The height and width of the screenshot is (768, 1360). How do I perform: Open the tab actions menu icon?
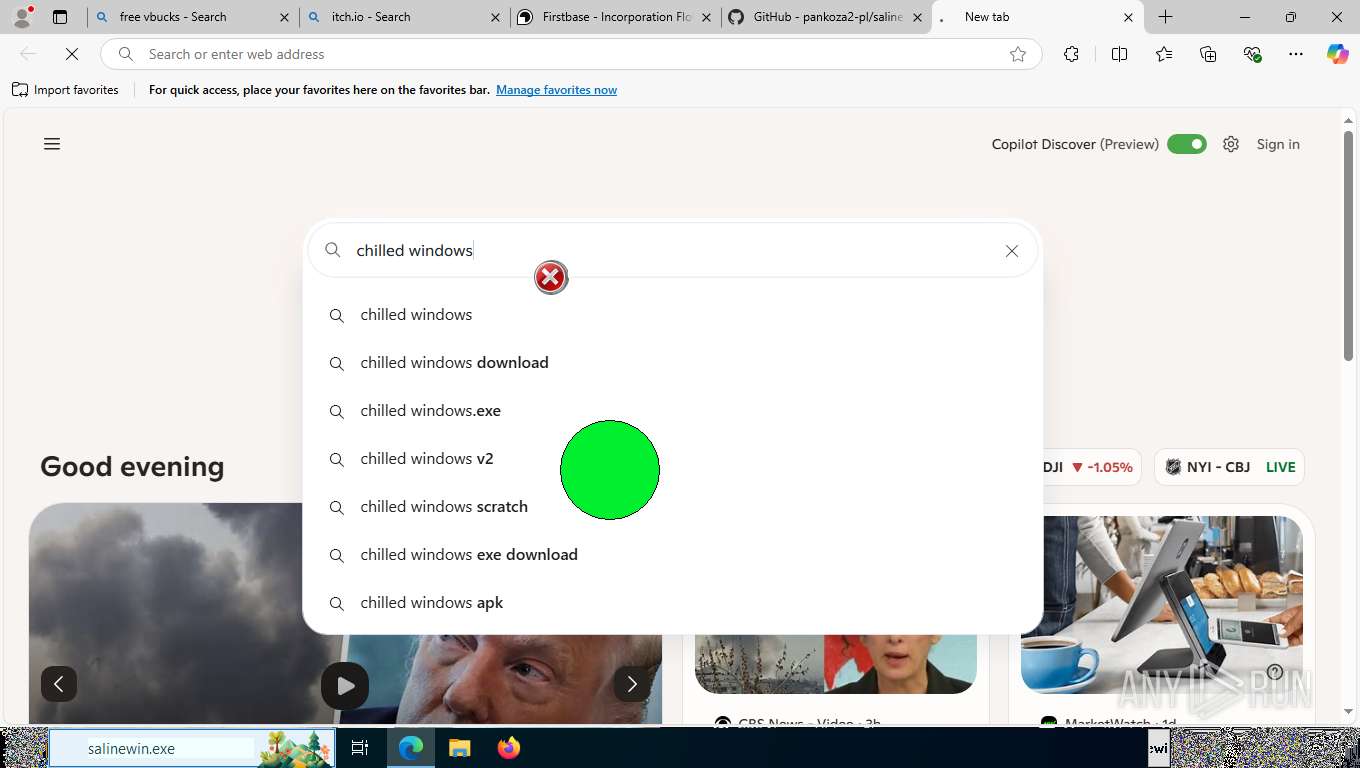[x=60, y=17]
